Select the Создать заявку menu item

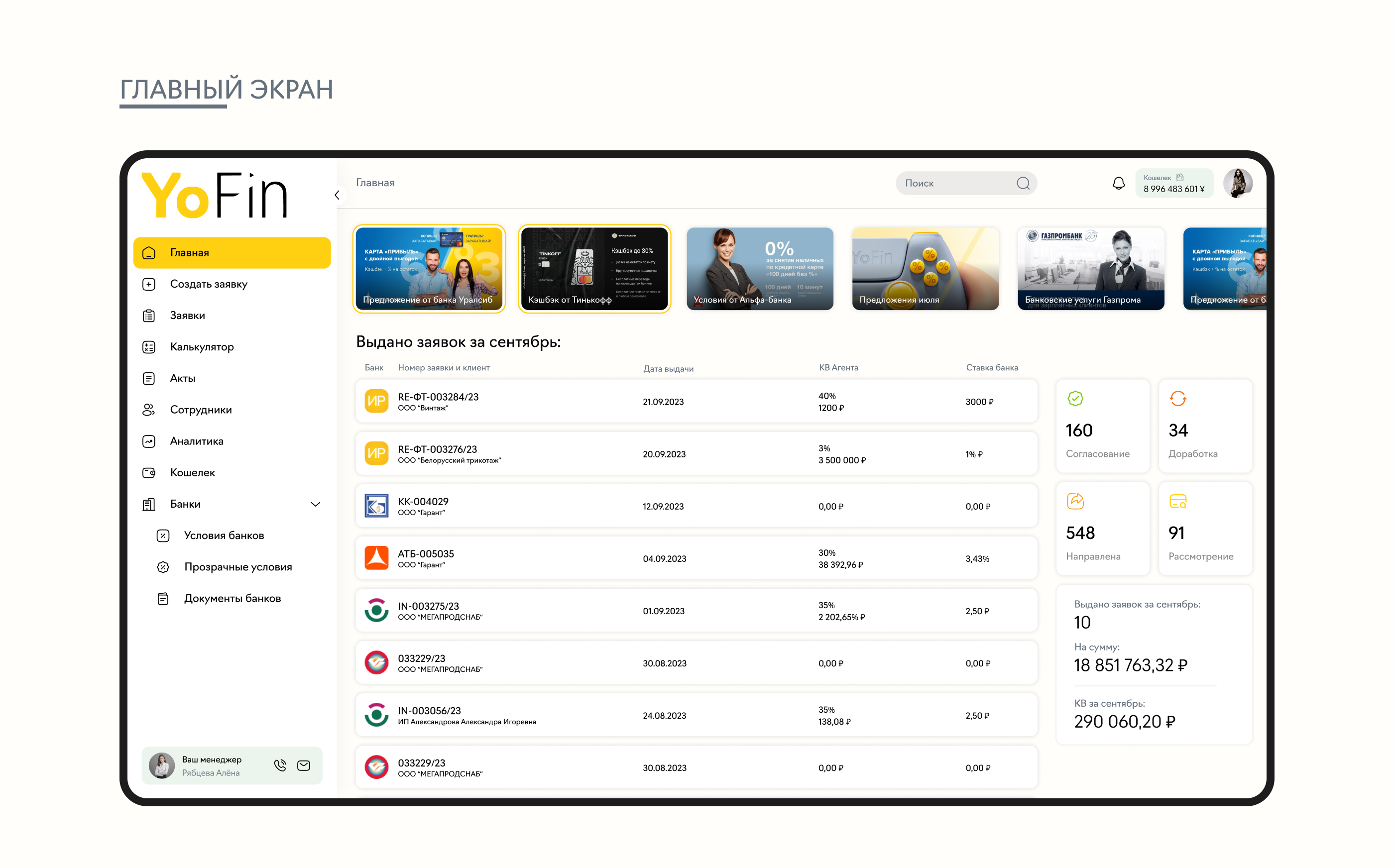coord(209,284)
